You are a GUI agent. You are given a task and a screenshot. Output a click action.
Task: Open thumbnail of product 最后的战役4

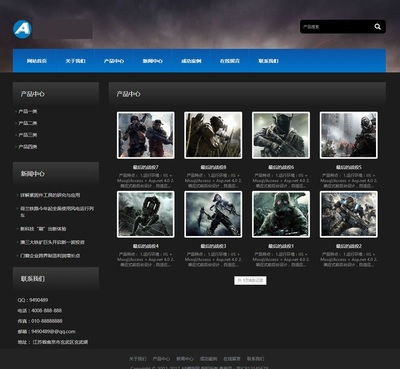(x=146, y=214)
